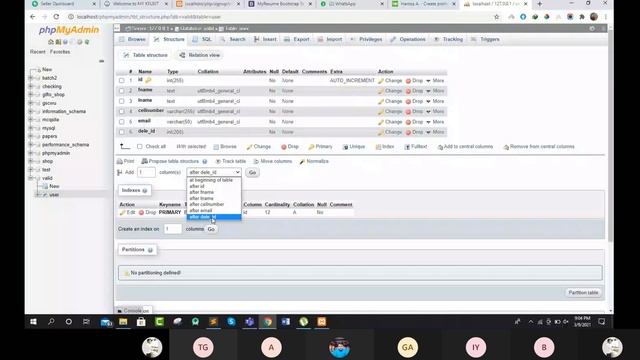Click the Print icon below the table

pos(120,162)
